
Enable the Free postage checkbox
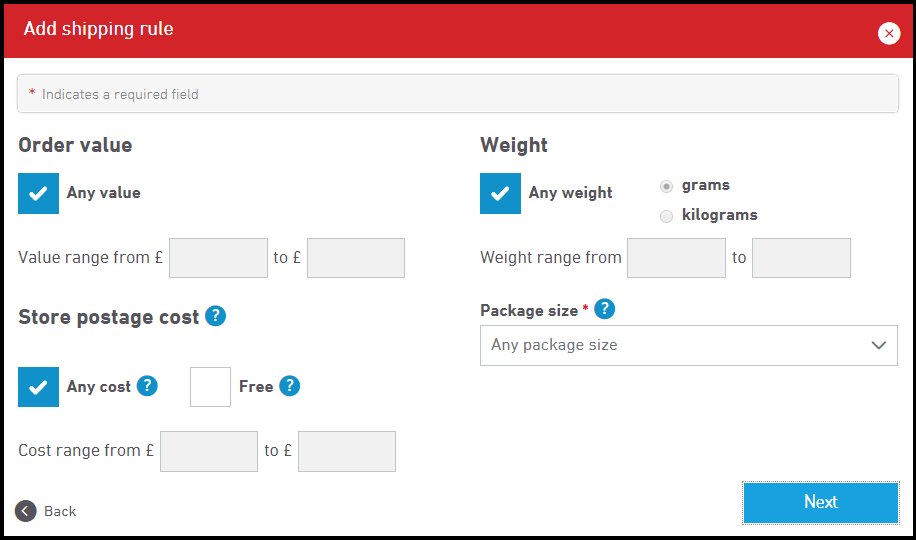click(210, 386)
